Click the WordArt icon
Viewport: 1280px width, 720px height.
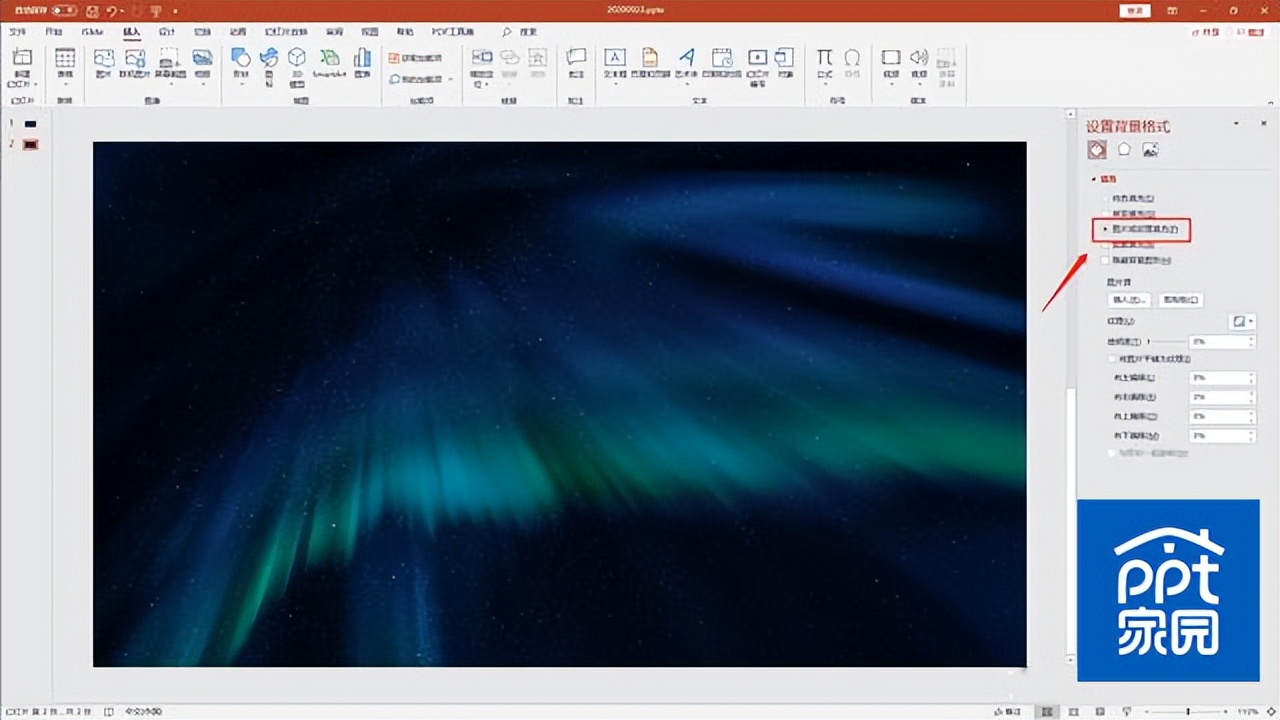[x=687, y=57]
